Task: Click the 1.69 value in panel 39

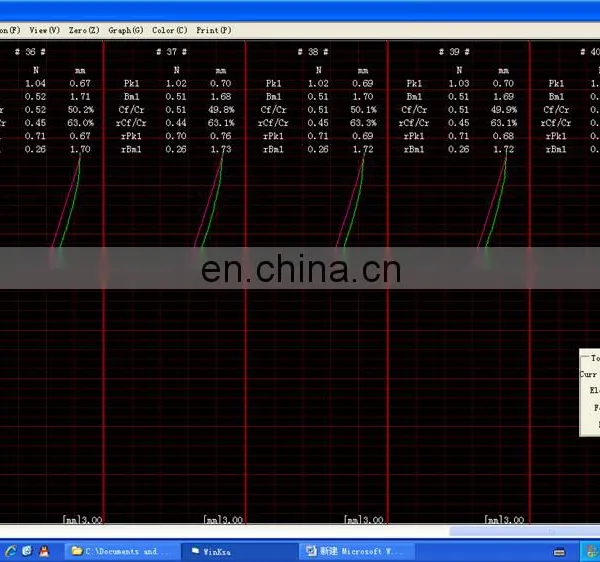Action: coord(504,96)
